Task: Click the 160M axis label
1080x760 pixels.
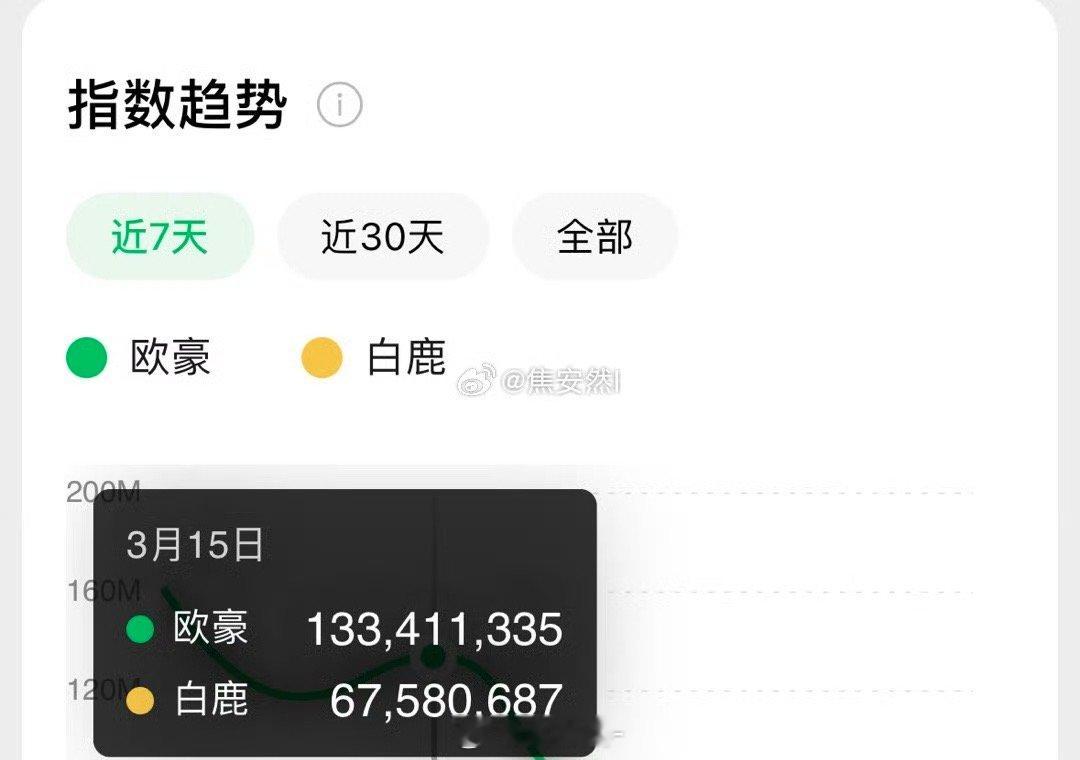Action: pyautogui.click(x=103, y=590)
